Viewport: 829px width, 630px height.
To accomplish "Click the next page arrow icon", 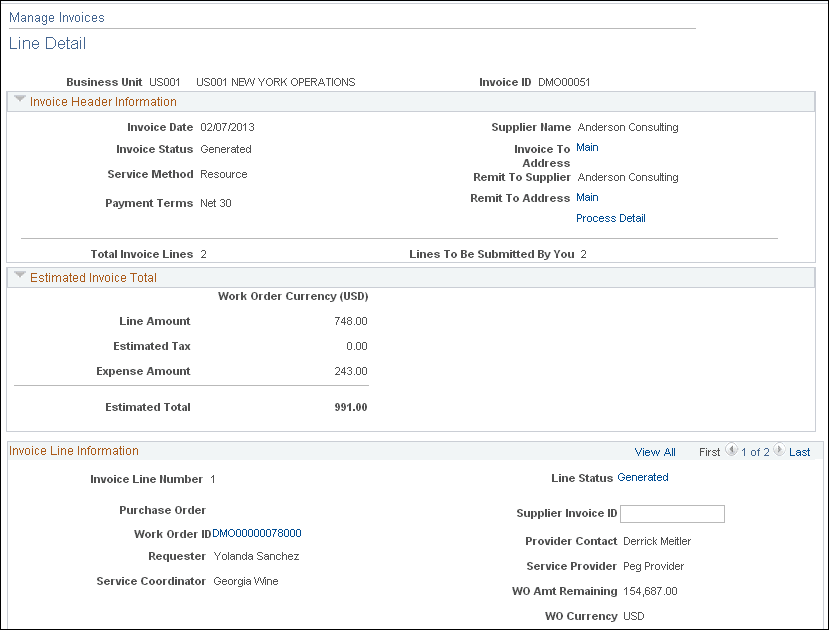I will coord(779,450).
